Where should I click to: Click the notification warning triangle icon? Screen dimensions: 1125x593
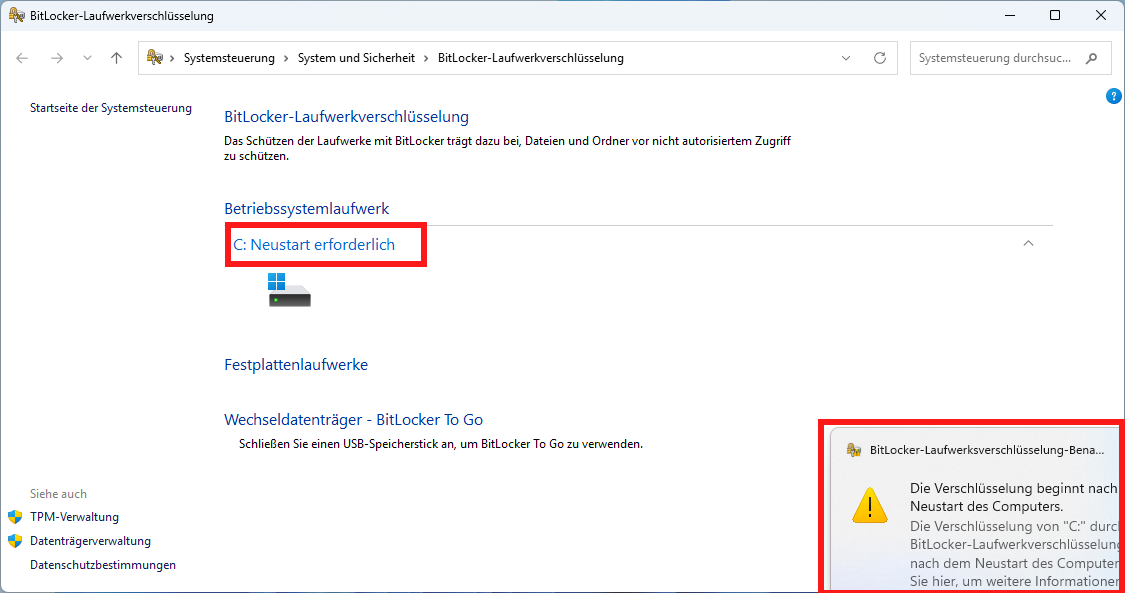[870, 504]
